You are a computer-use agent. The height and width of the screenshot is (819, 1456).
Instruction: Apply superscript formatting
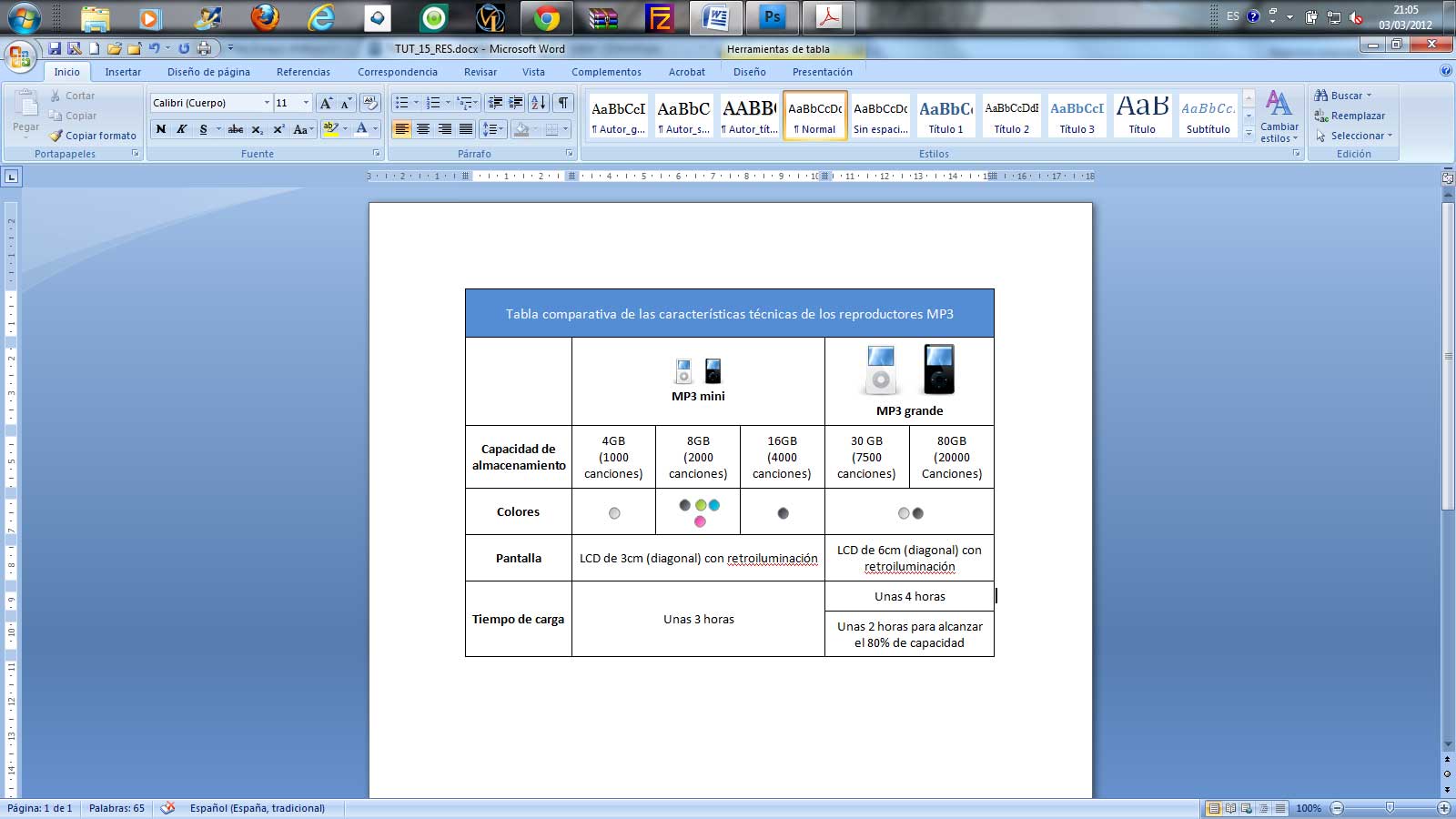278,128
